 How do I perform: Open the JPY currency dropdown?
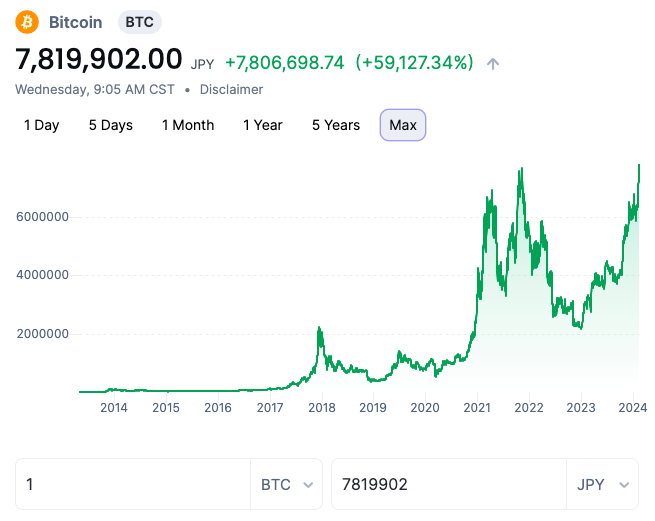point(602,485)
